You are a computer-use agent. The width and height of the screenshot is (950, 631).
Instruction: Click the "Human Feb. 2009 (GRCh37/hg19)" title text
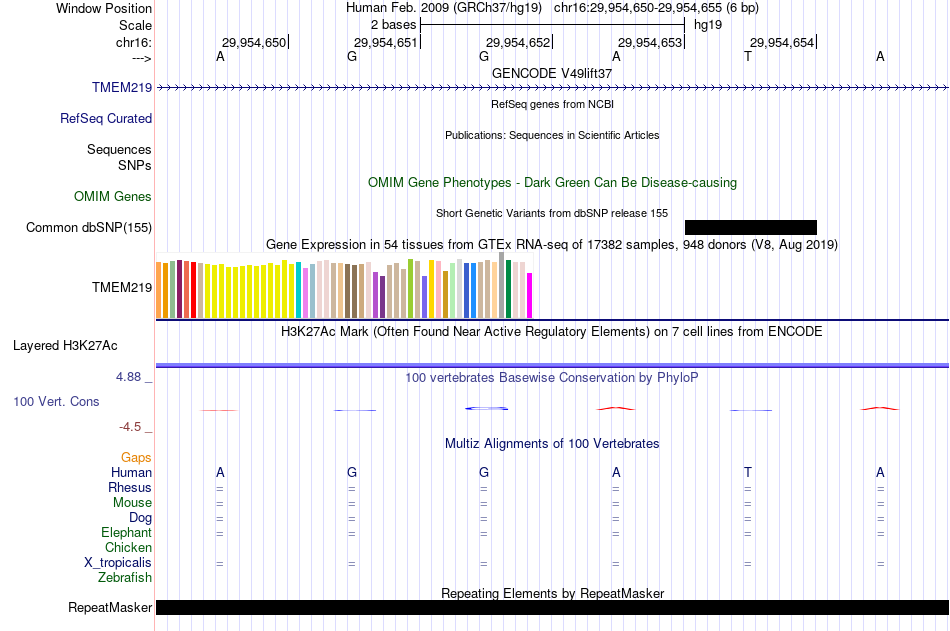[443, 8]
